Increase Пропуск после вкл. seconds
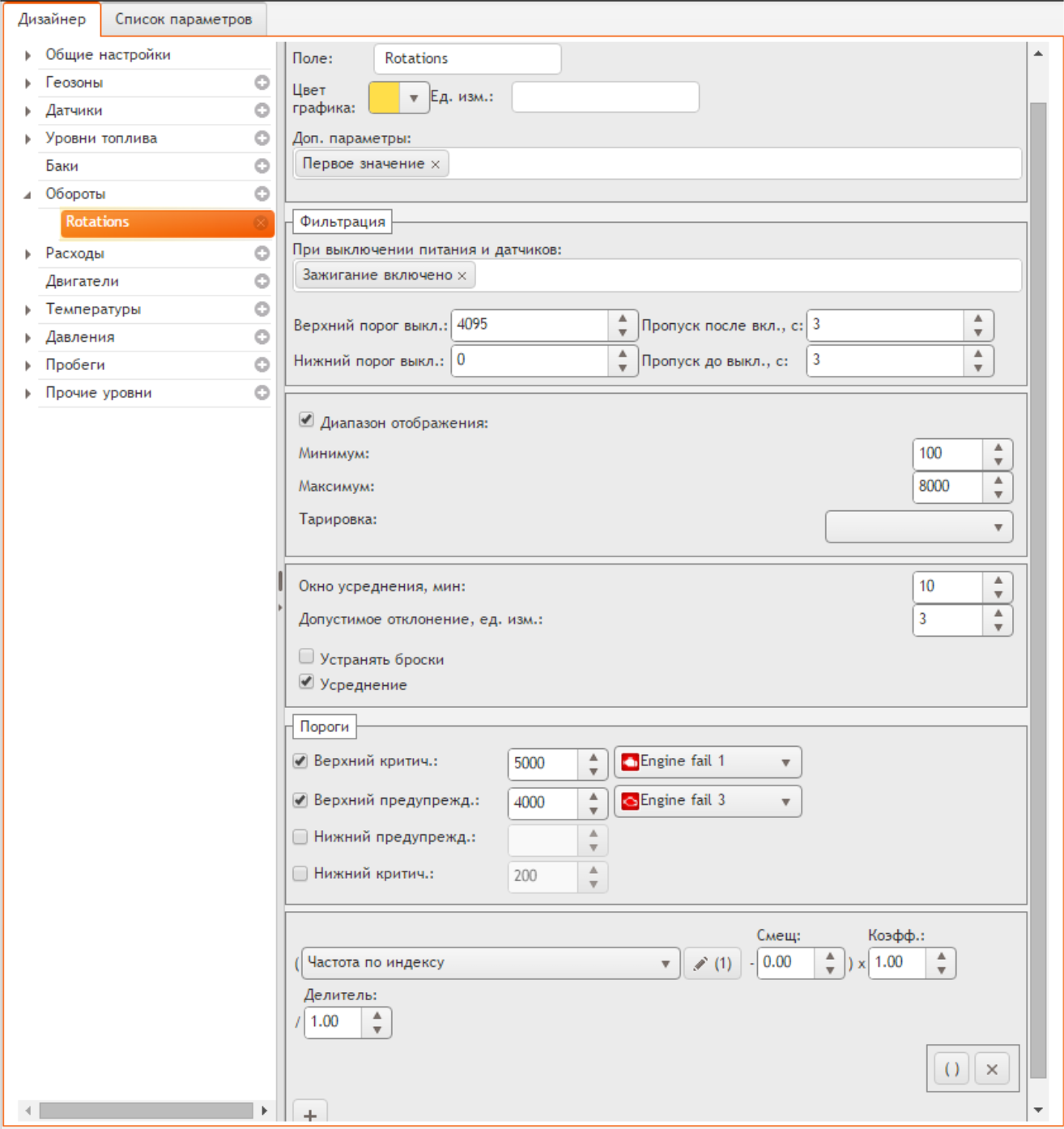The height and width of the screenshot is (1129, 1064). [978, 318]
